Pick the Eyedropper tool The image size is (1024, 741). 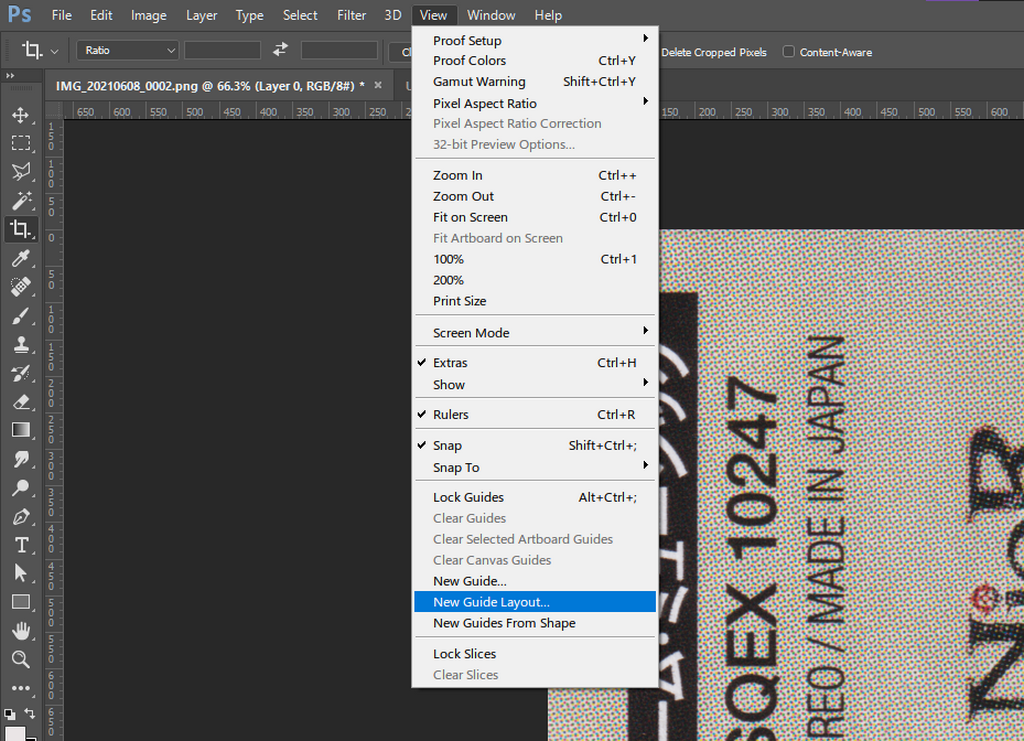tap(20, 259)
